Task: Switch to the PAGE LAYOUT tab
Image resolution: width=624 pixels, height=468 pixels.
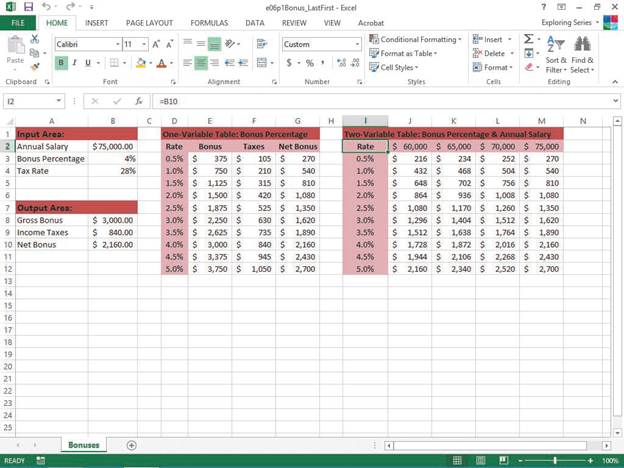Action: coord(149,23)
